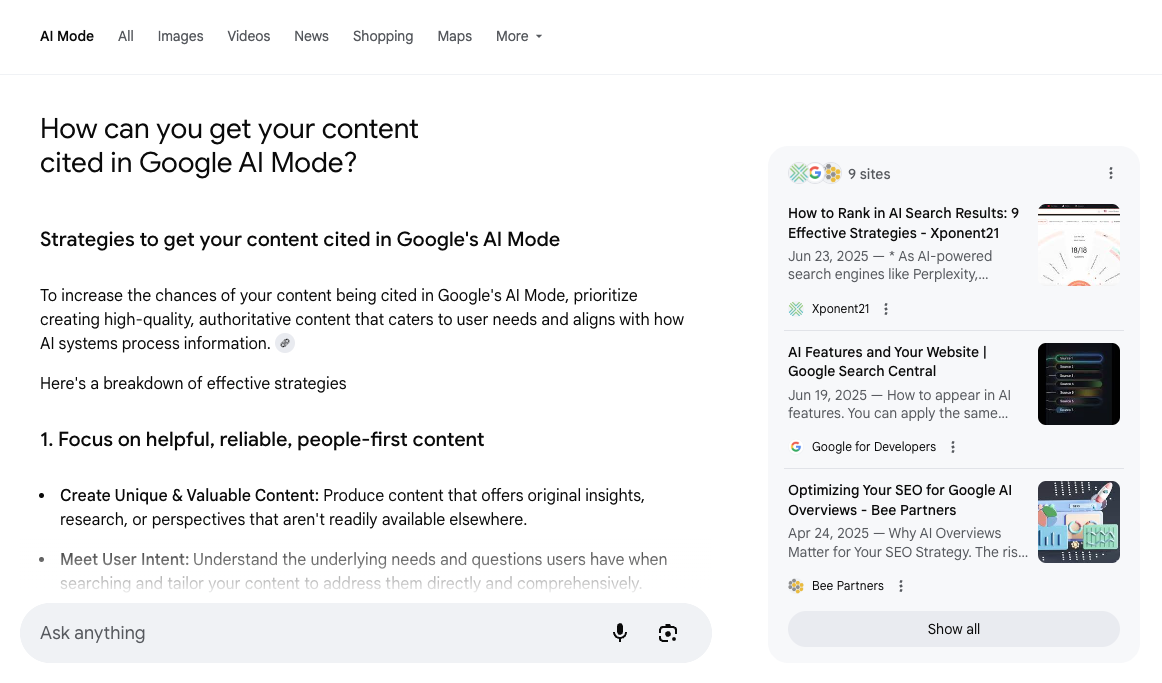Switch to the Maps tab
This screenshot has height=683, width=1162.
coord(454,36)
